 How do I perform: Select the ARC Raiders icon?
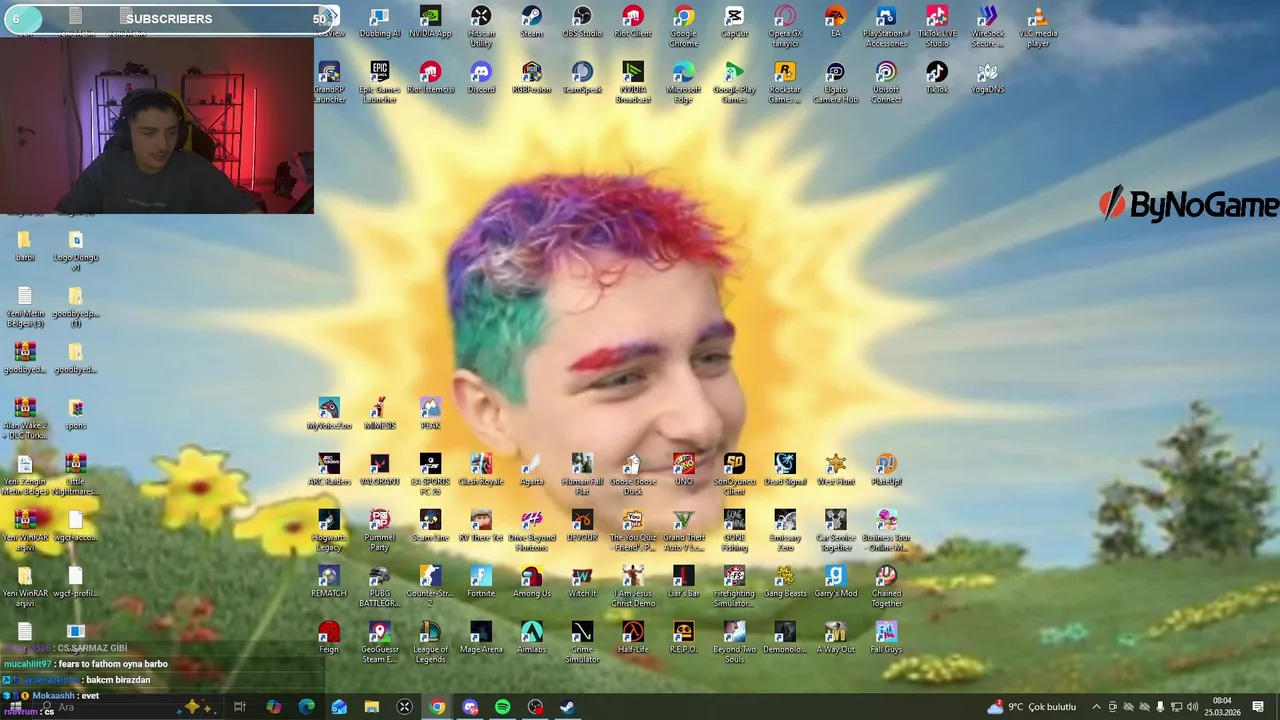(329, 470)
